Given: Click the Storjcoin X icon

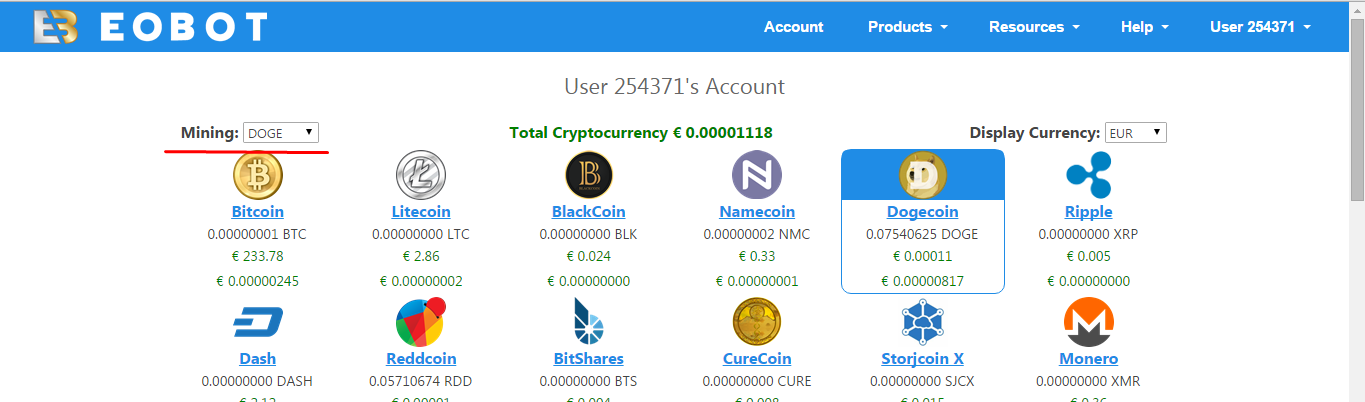Looking at the screenshot, I should pyautogui.click(x=923, y=322).
